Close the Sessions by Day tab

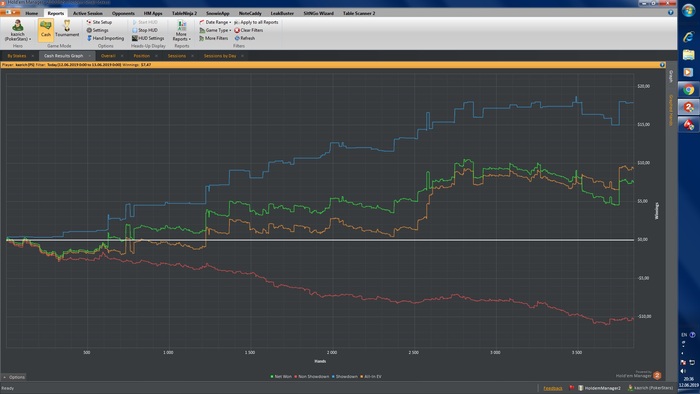point(242,56)
